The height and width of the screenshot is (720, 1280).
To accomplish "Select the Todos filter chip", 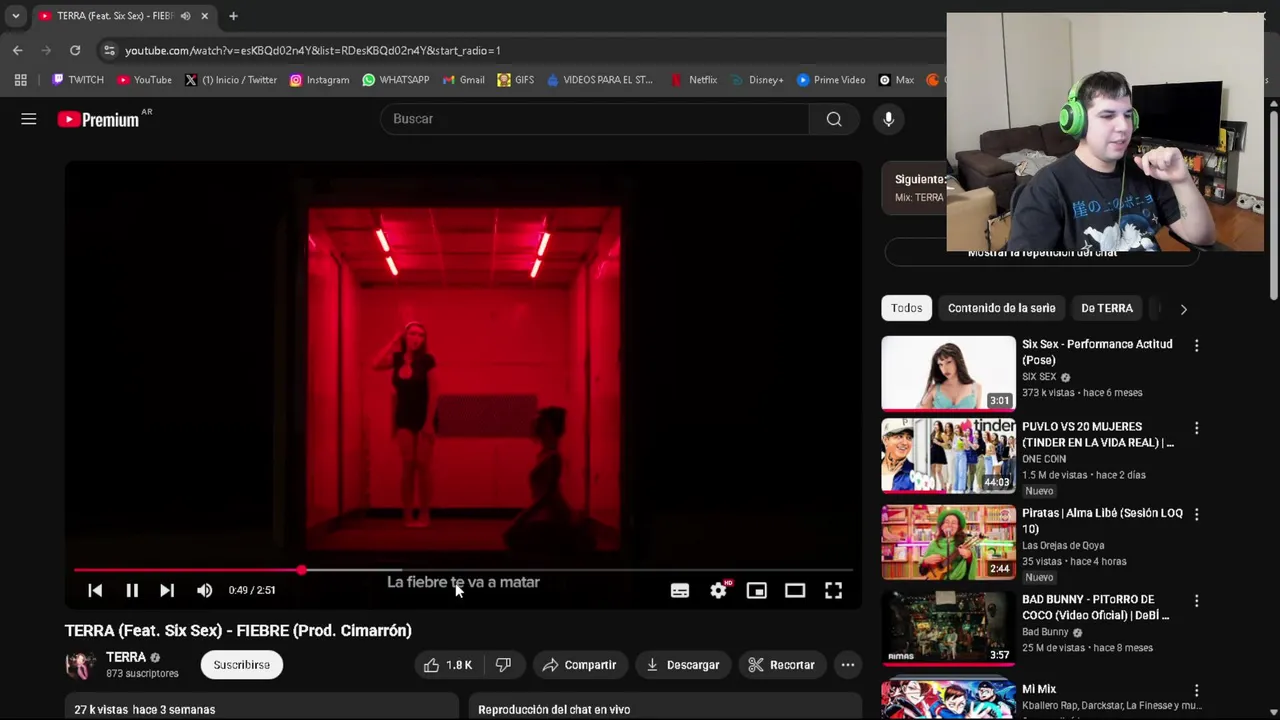I will click(x=906, y=308).
